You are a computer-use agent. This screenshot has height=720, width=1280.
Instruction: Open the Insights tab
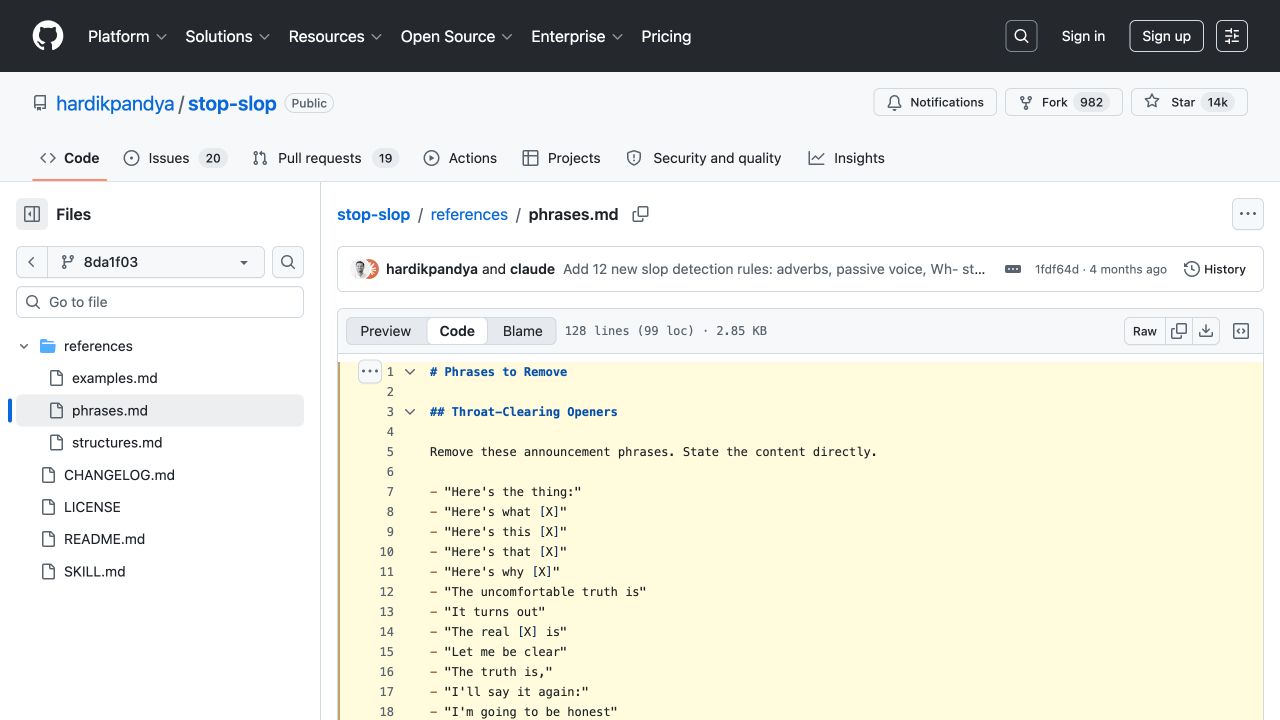coord(847,158)
